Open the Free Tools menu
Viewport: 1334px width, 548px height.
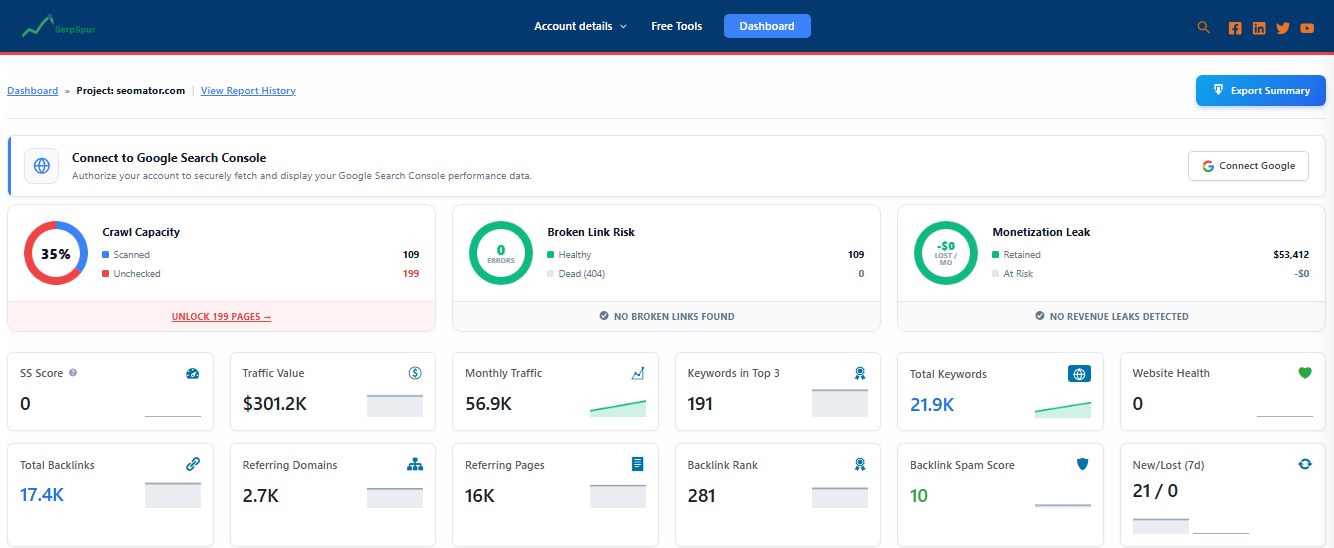click(x=677, y=26)
